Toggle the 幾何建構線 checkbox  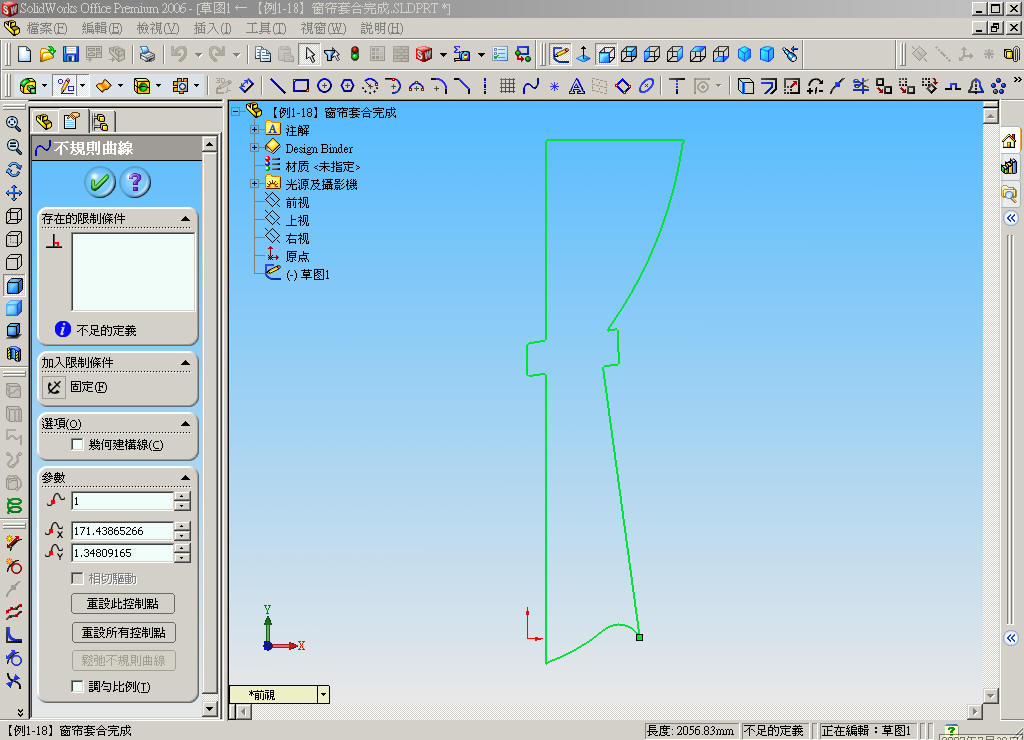point(77,445)
